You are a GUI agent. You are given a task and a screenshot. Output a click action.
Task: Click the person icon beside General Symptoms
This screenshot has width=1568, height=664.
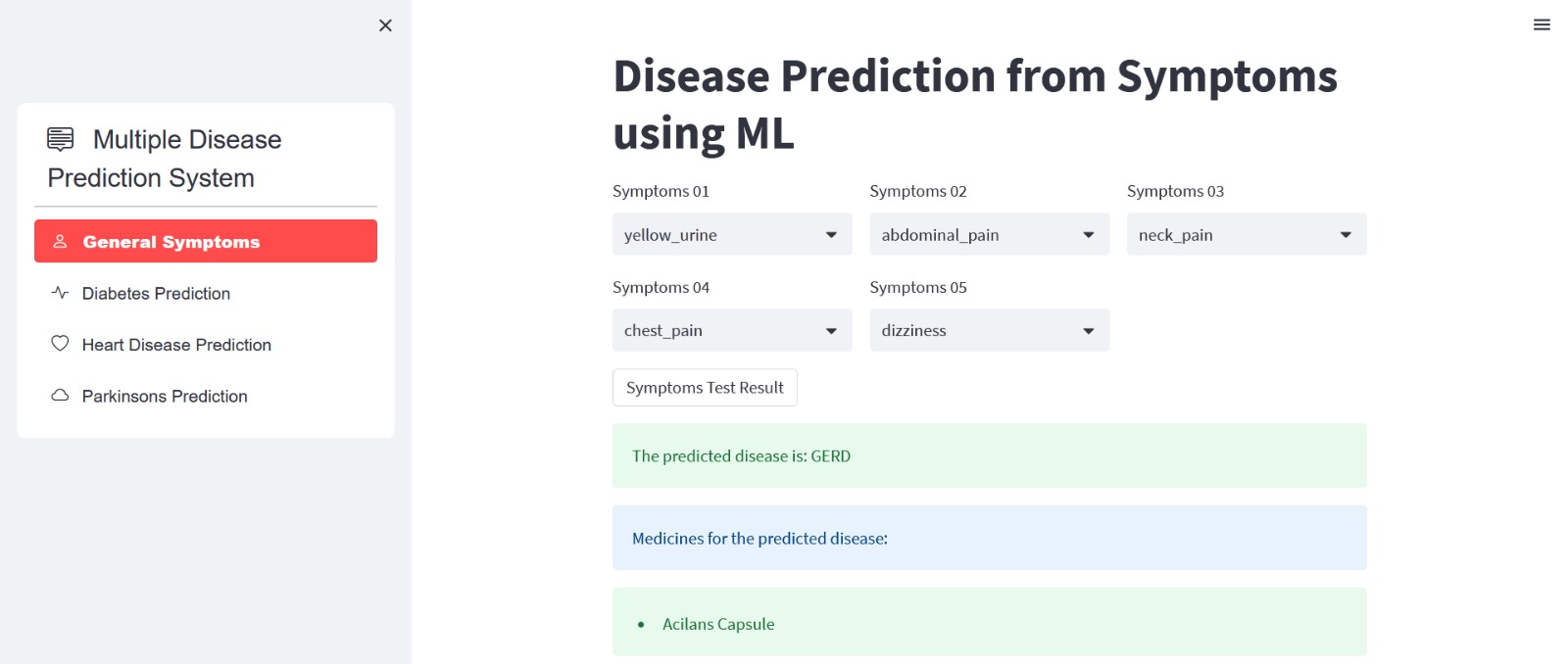tap(60, 241)
